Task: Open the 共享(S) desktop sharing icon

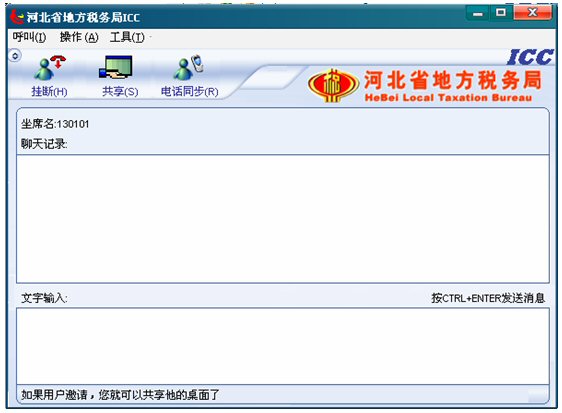Action: click(x=116, y=67)
